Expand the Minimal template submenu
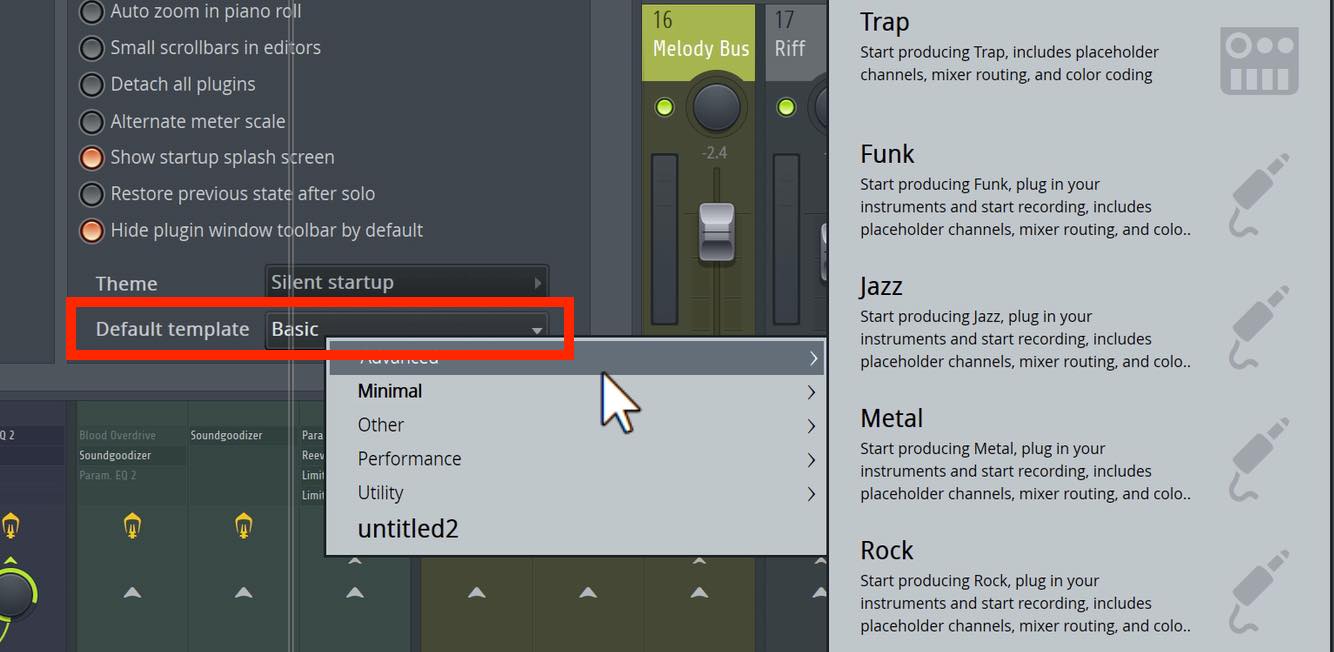The width and height of the screenshot is (1334, 652). tap(576, 392)
